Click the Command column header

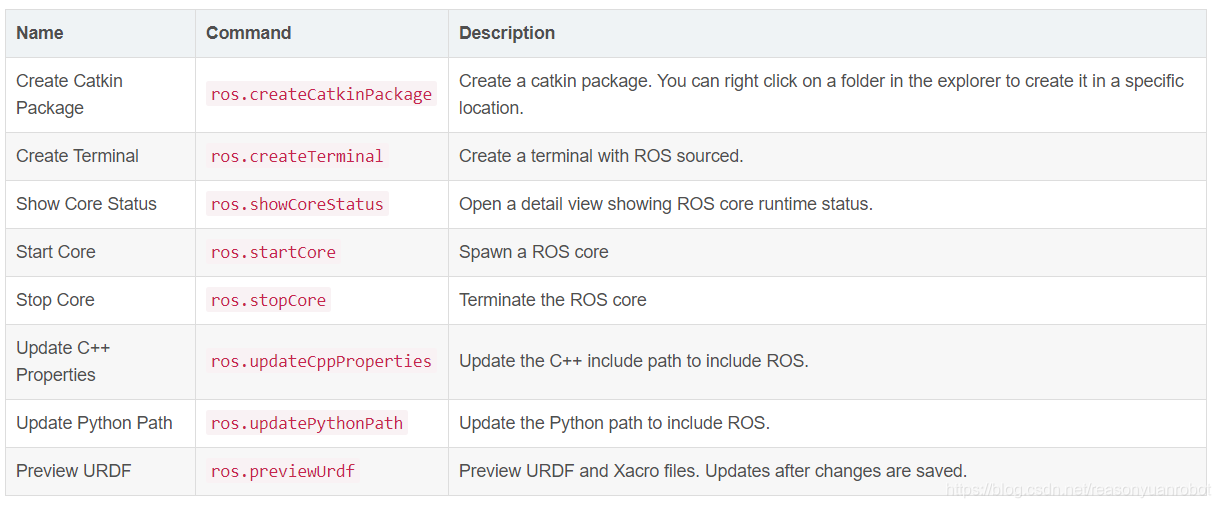248,33
